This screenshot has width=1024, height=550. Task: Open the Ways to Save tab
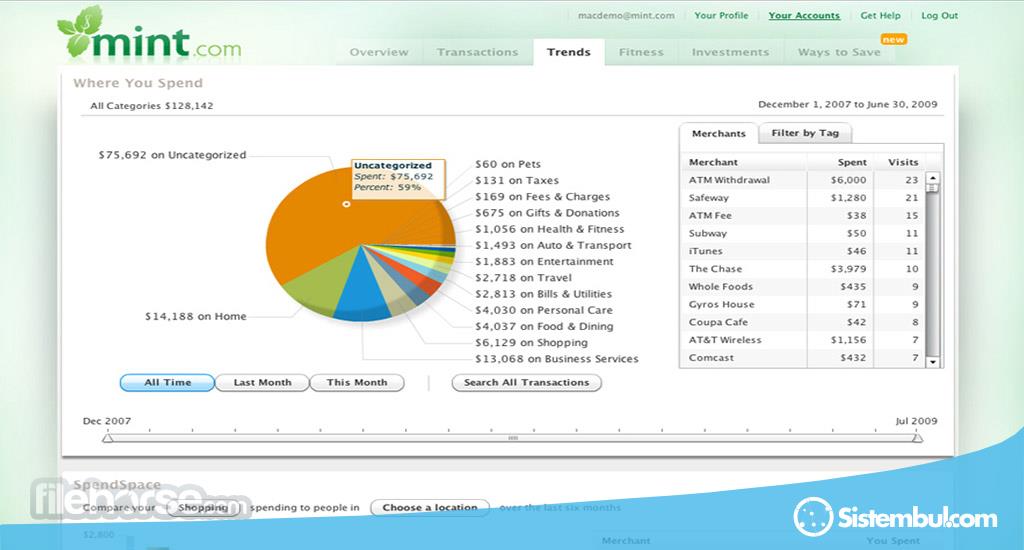[x=839, y=52]
